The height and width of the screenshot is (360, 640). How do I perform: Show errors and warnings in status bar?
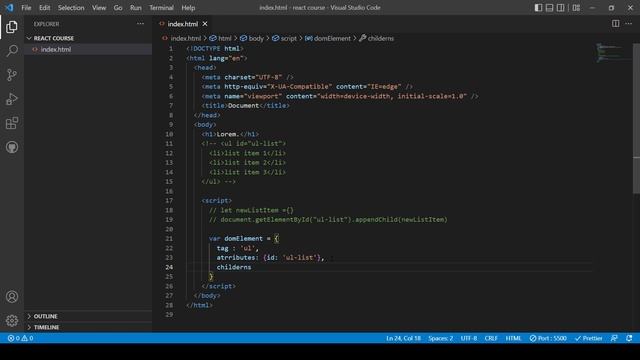click(x=20, y=338)
